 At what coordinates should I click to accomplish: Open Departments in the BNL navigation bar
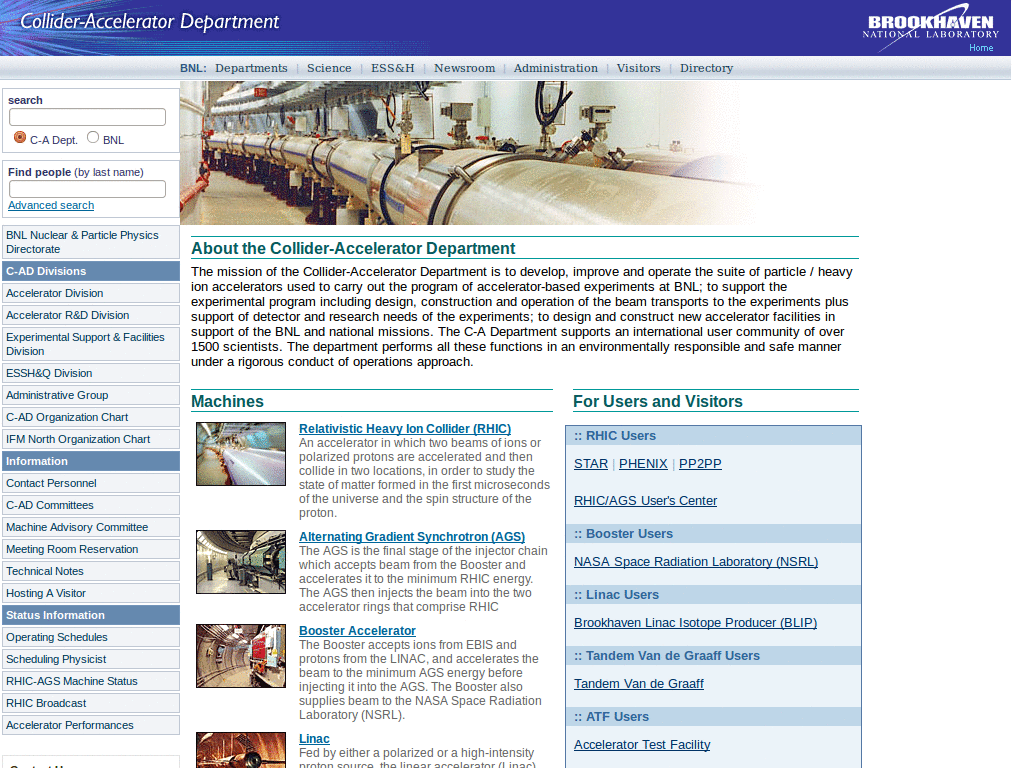(x=251, y=68)
